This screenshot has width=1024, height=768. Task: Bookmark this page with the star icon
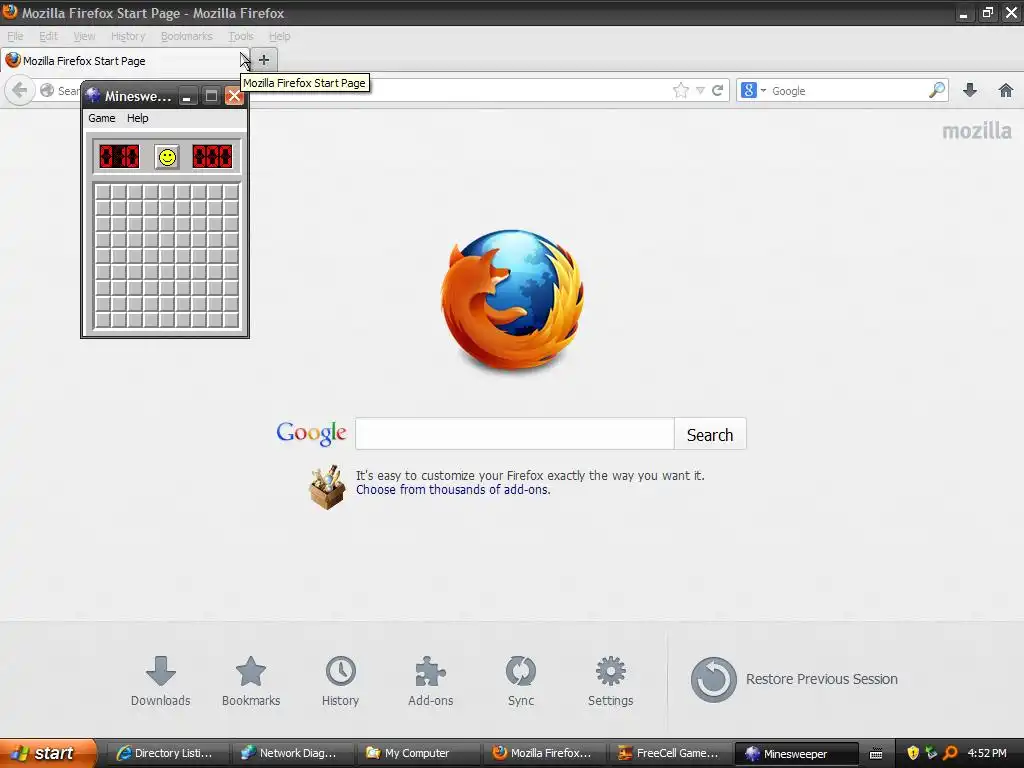tap(680, 90)
